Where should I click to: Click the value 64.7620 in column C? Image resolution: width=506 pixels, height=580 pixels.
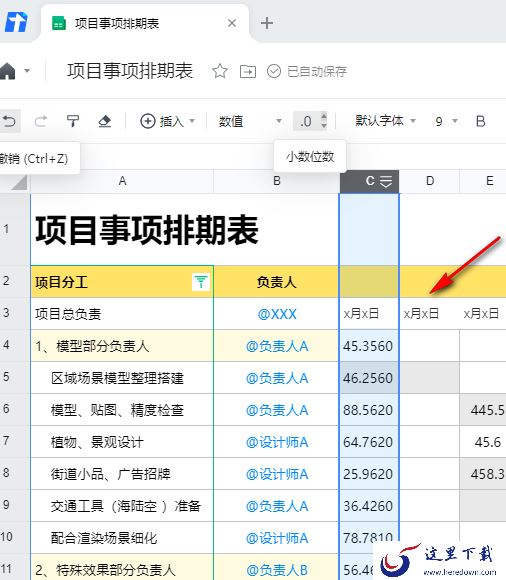pos(368,442)
